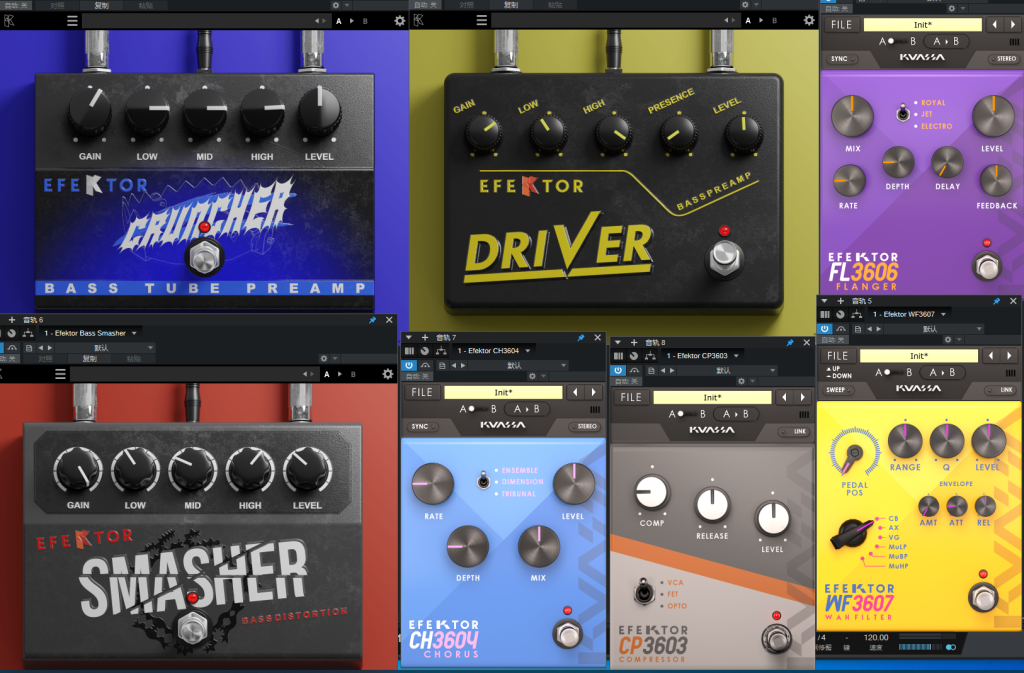Pin the Efektor CP3603 window
1024x673 pixels.
(790, 343)
